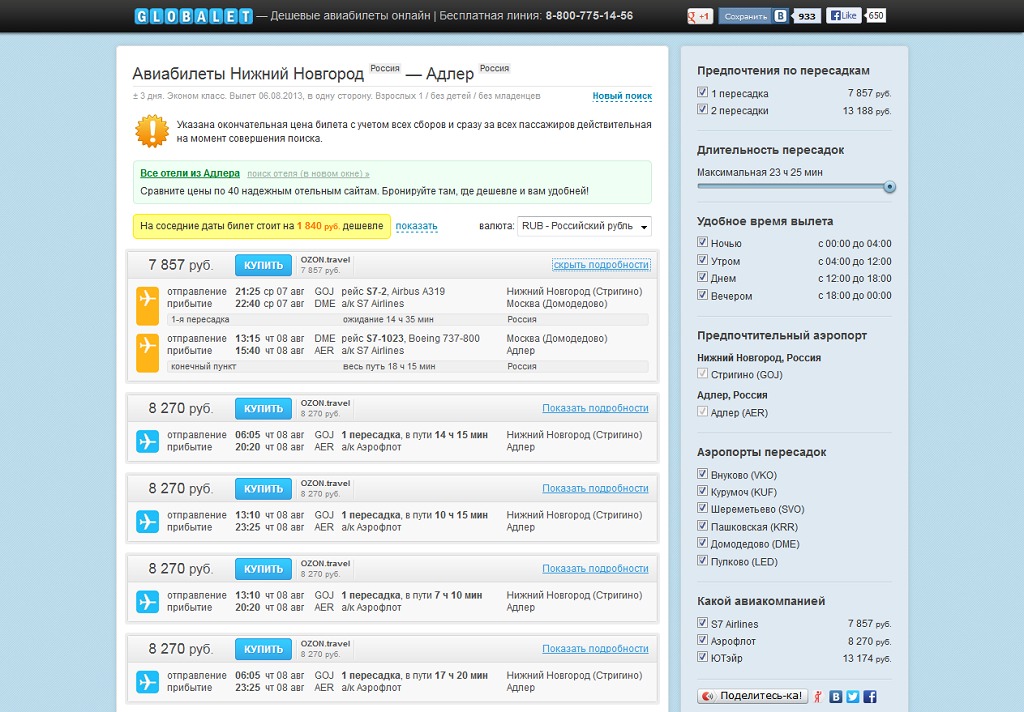Adjust the layover duration slider handle

889,187
